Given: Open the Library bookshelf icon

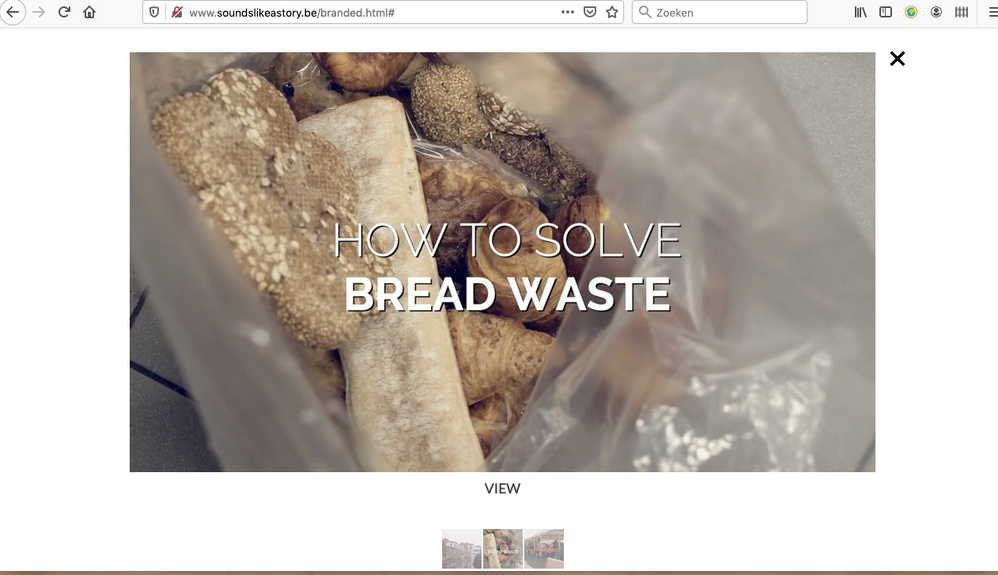Looking at the screenshot, I should (860, 12).
